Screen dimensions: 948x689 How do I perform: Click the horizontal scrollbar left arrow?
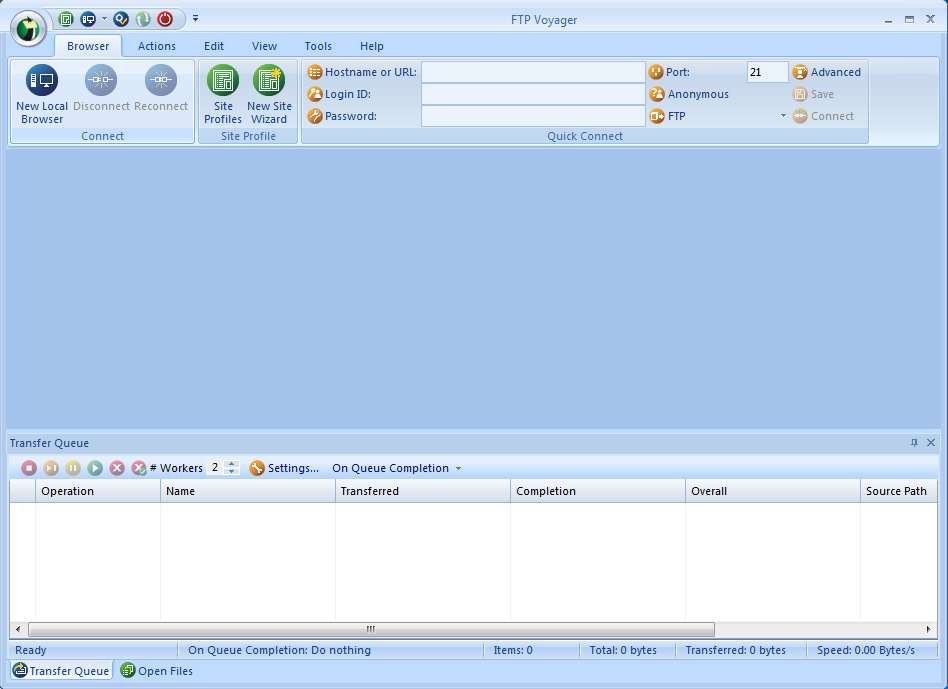(18, 629)
